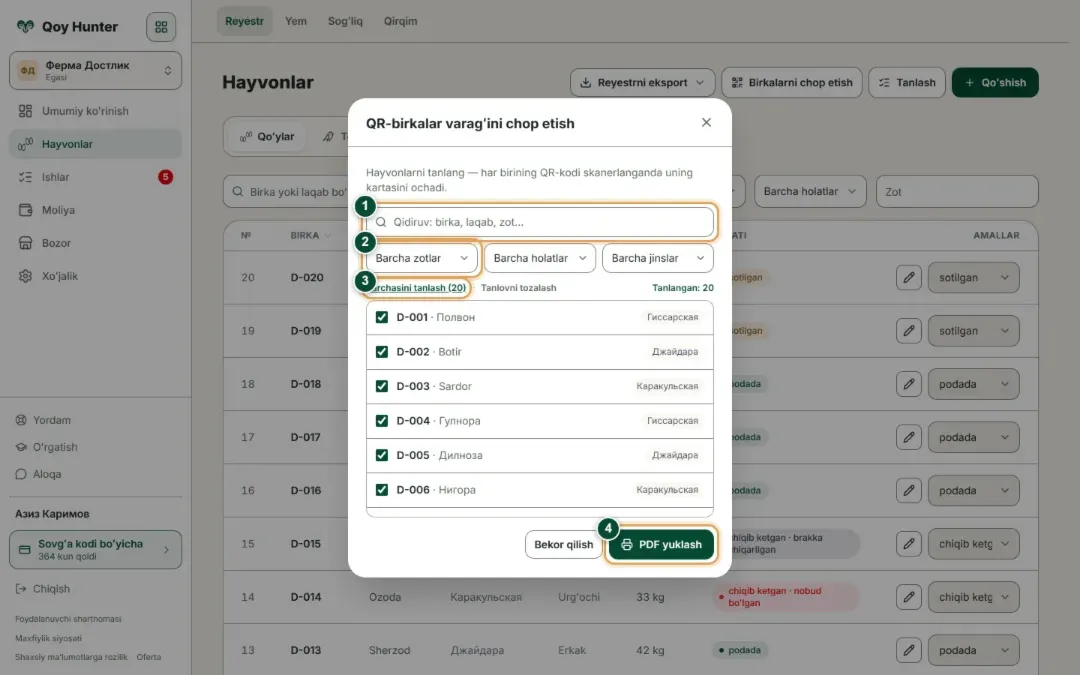Viewport: 1080px width, 675px height.
Task: Click the pencil edit icon for D-020
Action: (x=908, y=278)
